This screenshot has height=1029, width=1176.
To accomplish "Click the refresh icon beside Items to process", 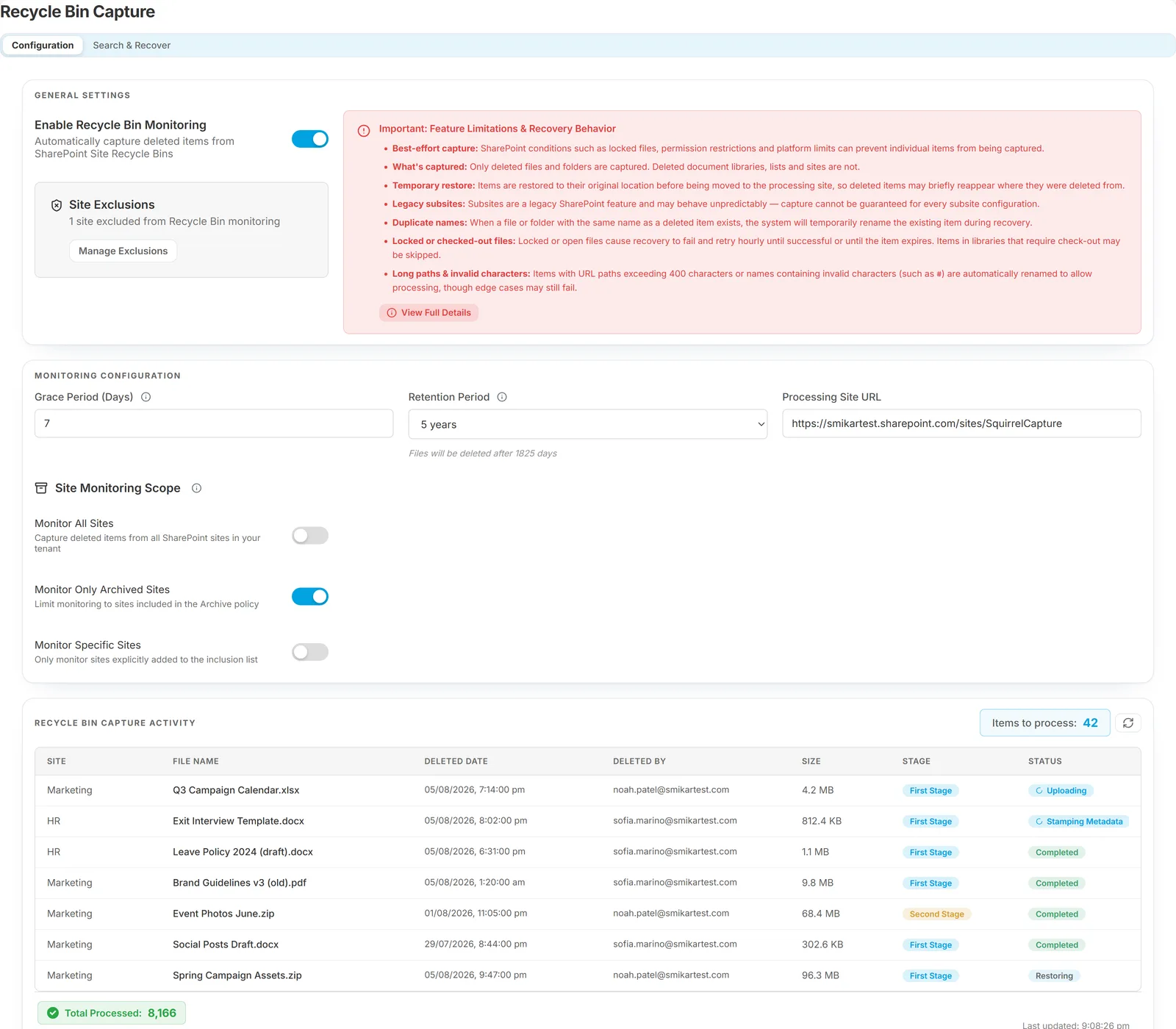I will click(x=1128, y=723).
